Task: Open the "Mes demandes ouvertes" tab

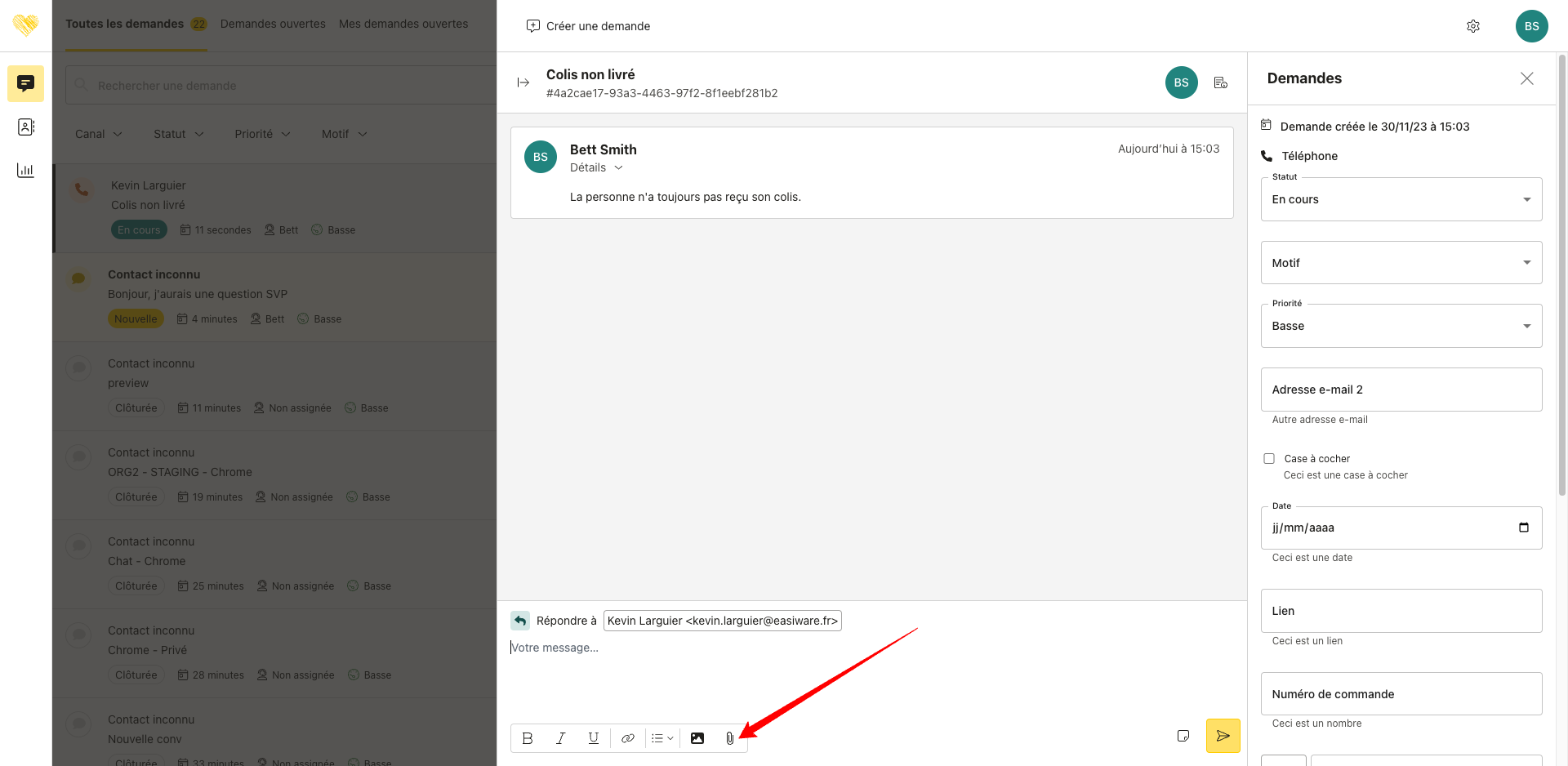Action: click(403, 24)
